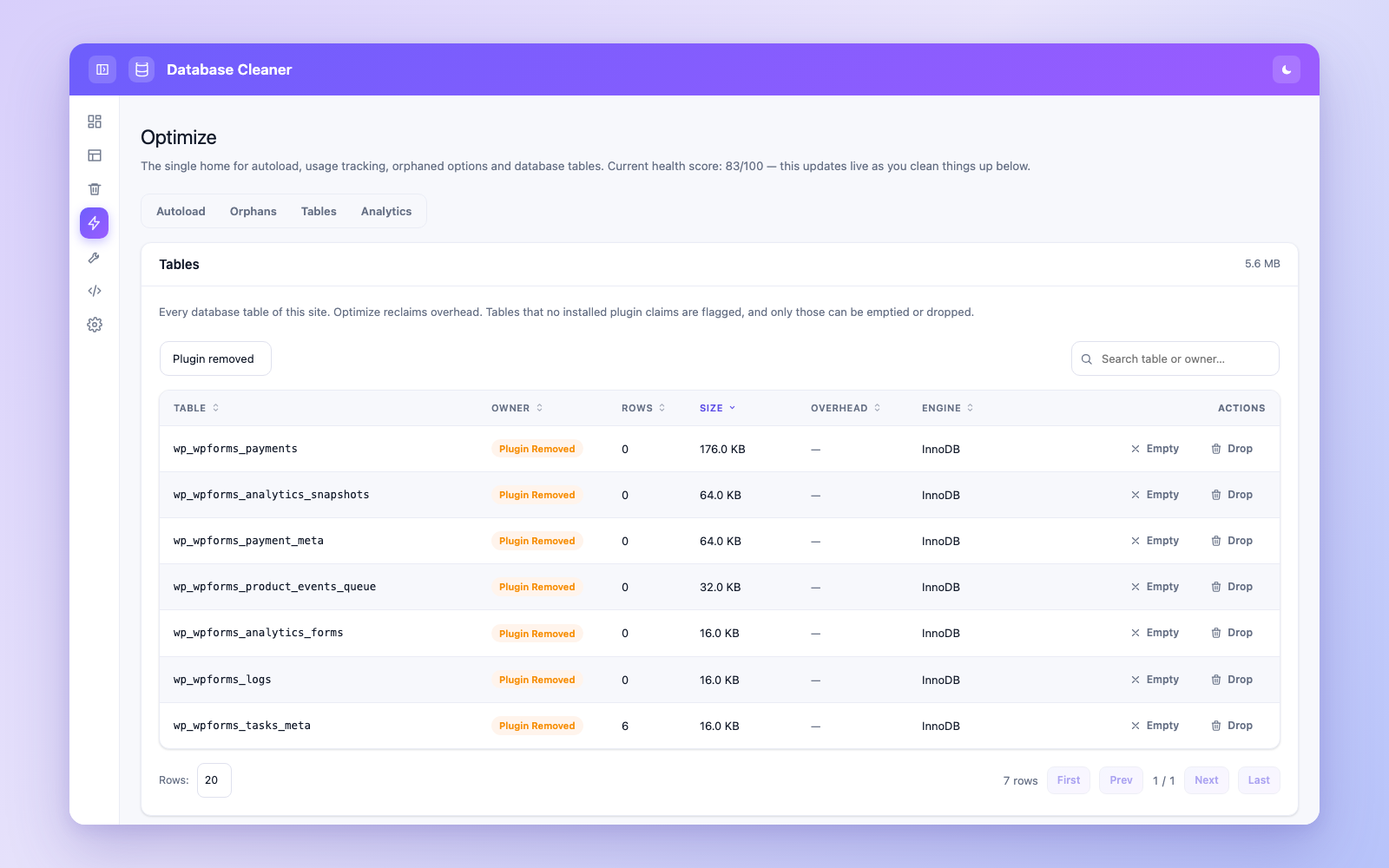Empty the wp_wpforms_analytics_forms table
Viewport: 1389px width, 868px height.
click(1155, 633)
